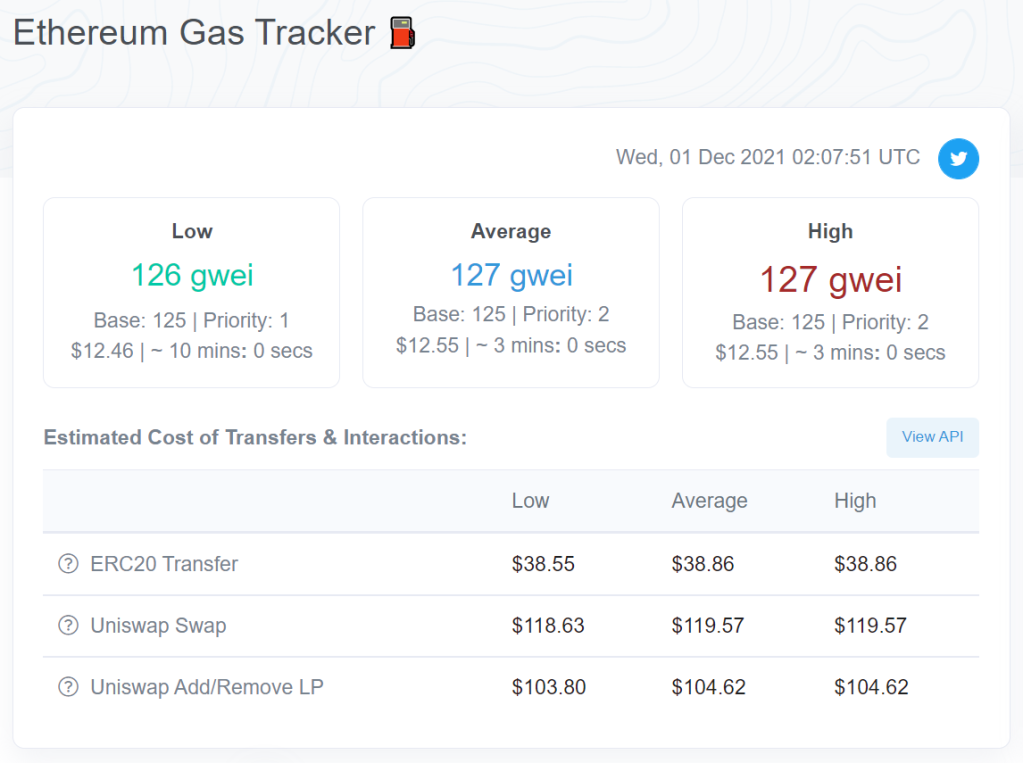Click the Ethereum Gas Tracker heading
This screenshot has height=763, width=1023.
pos(194,33)
